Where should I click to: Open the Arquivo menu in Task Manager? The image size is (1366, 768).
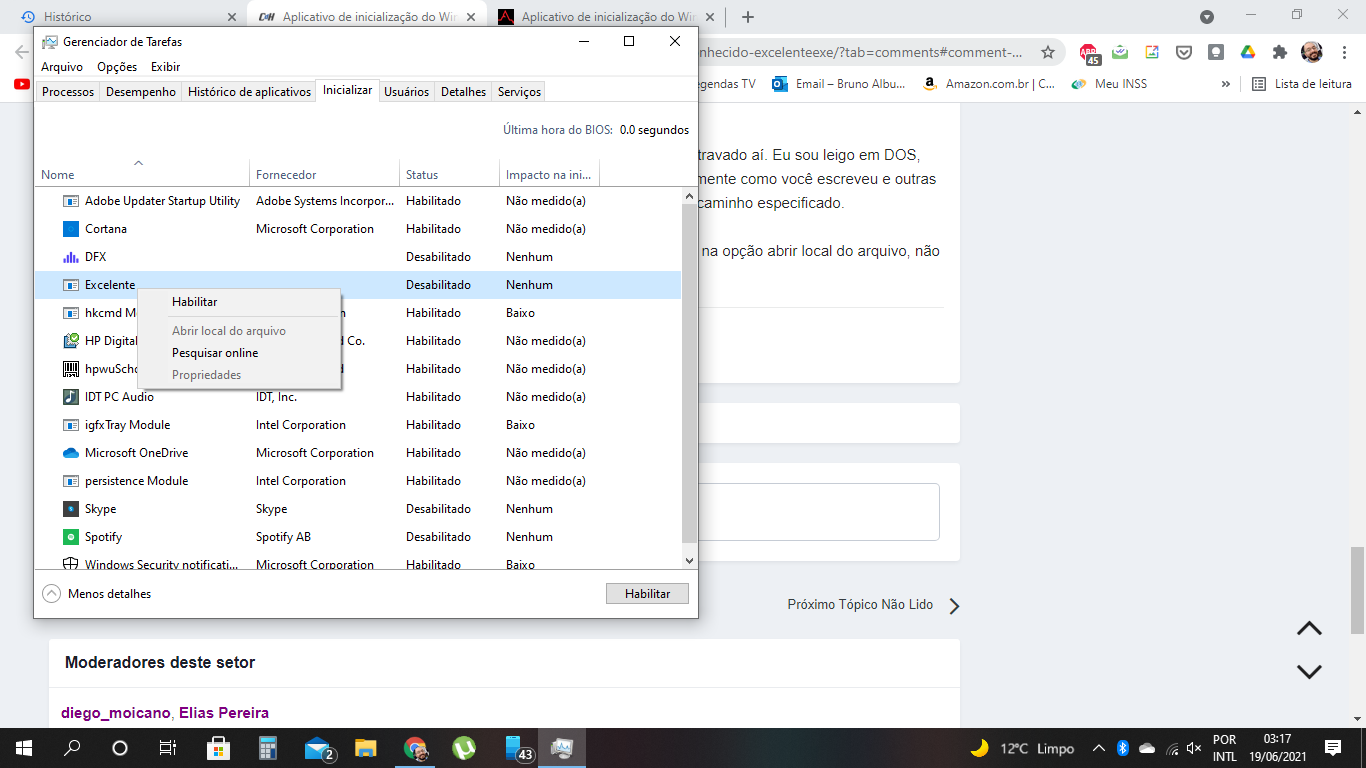point(62,67)
